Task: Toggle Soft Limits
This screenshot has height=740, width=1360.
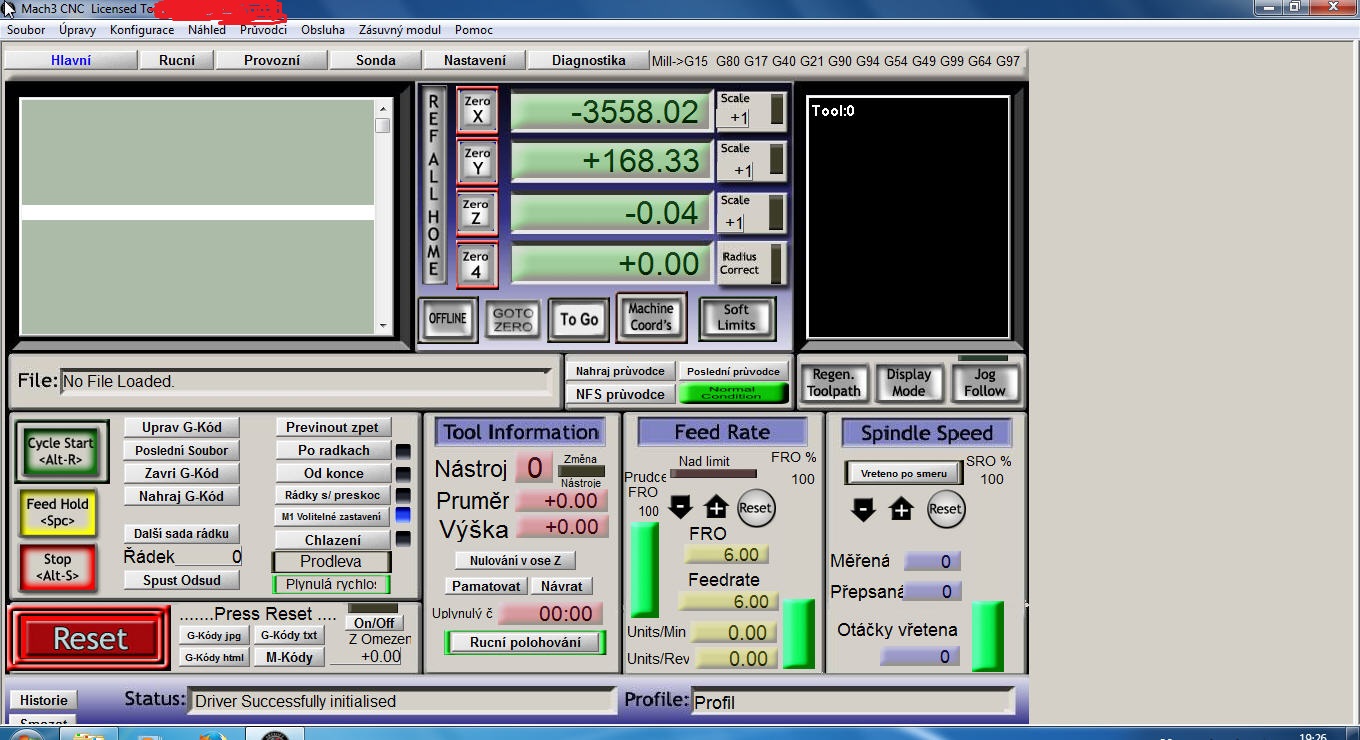Action: click(736, 317)
